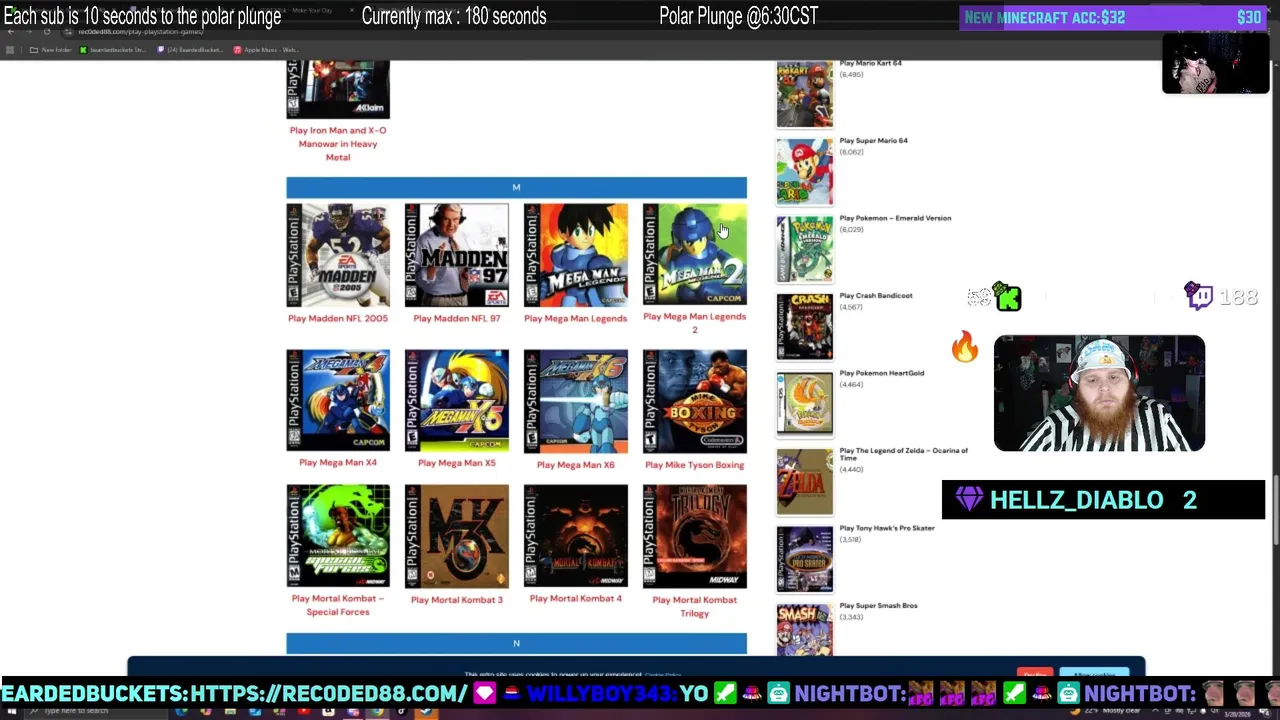Follow the 'Play Madden NFL 2005' link

pyautogui.click(x=338, y=318)
